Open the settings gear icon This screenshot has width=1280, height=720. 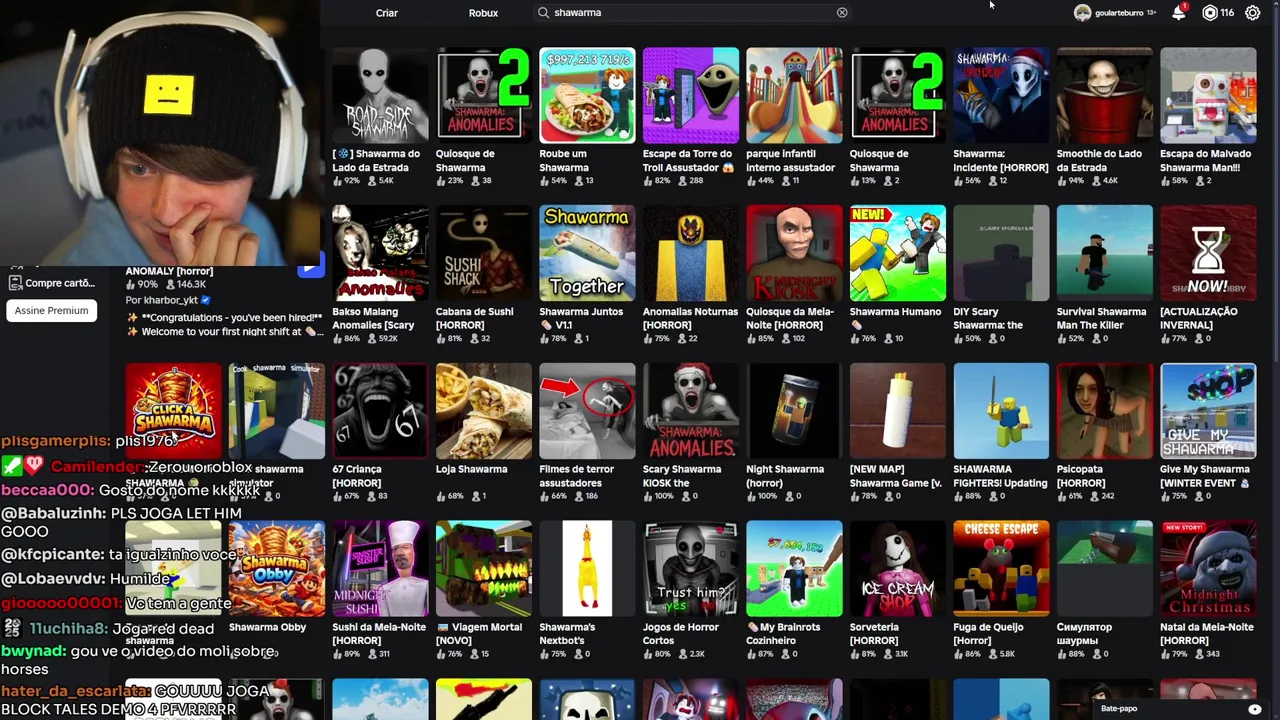1252,13
